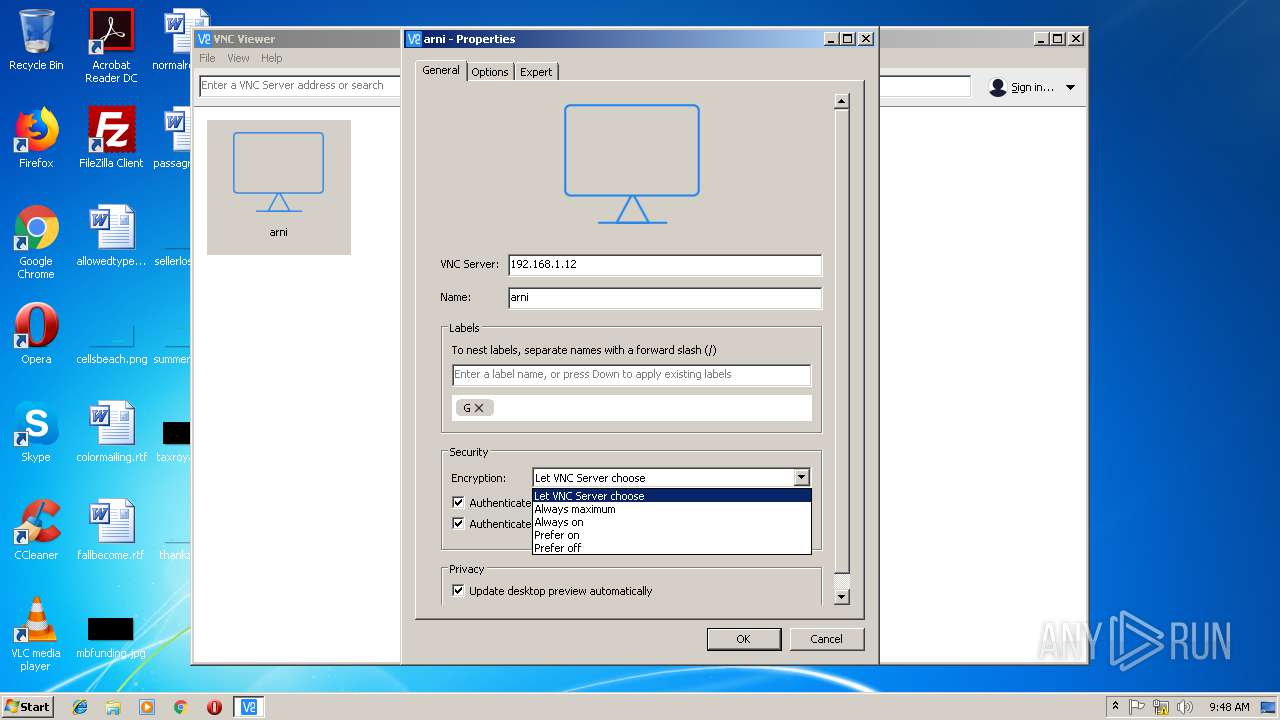Switch to the Expert tab
Screen dimensions: 1280x720
[536, 72]
